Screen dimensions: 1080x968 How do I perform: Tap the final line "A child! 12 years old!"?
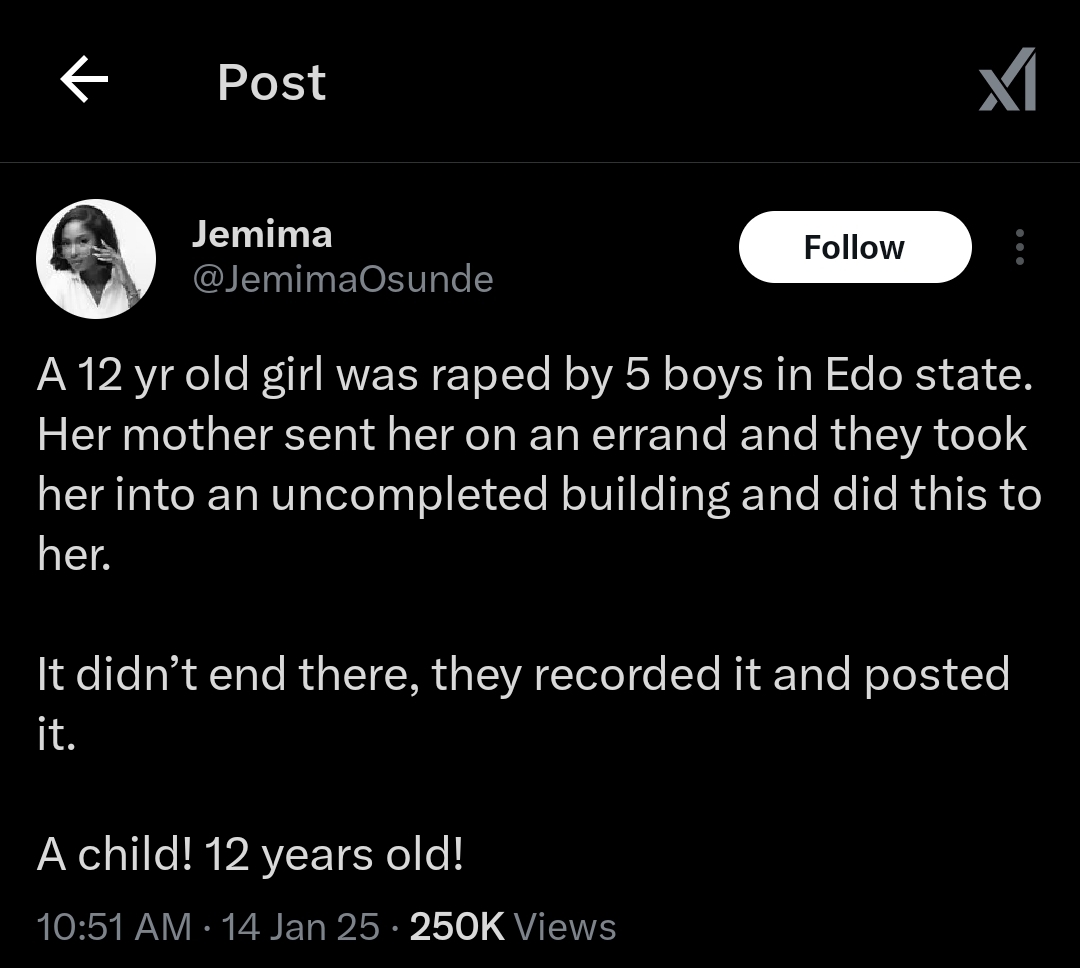coord(250,855)
